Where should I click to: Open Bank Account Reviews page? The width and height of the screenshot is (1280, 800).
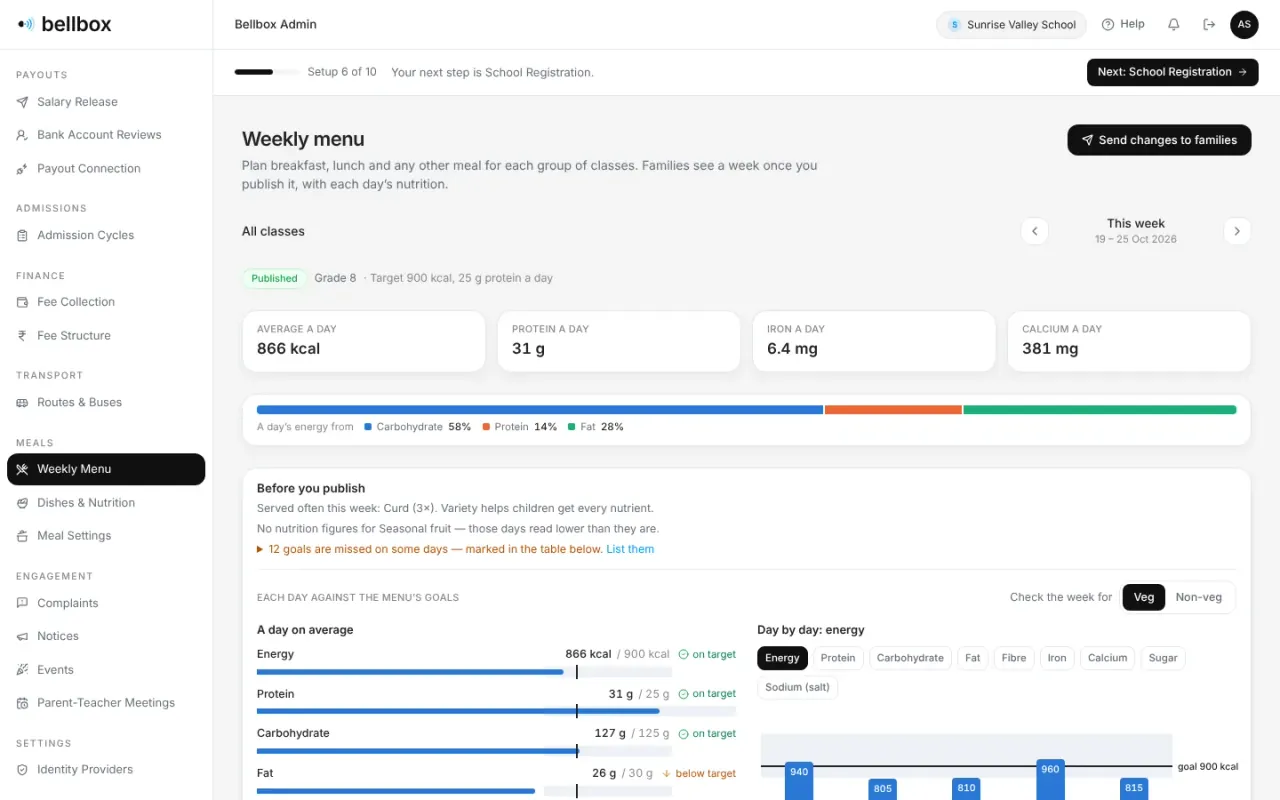coord(106,135)
